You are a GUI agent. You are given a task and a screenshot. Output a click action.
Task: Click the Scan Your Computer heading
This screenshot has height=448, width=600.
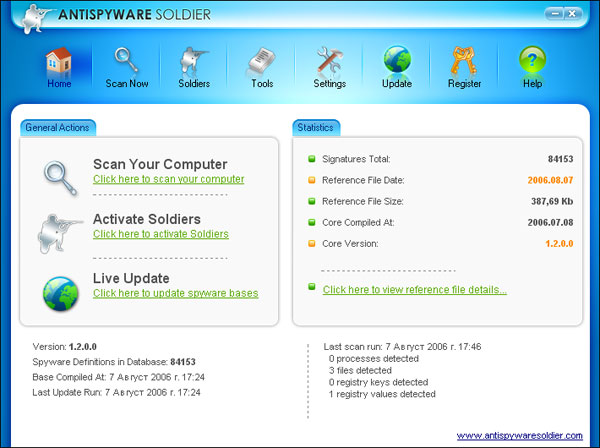click(160, 164)
